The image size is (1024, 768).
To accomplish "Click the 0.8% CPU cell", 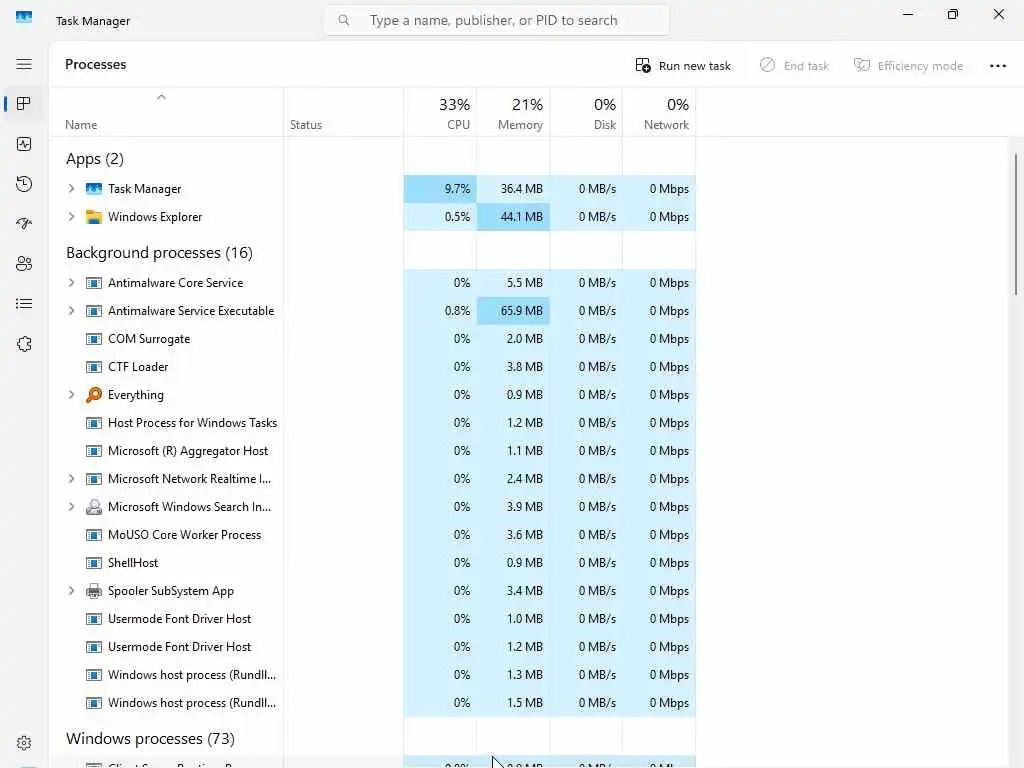I will point(440,311).
